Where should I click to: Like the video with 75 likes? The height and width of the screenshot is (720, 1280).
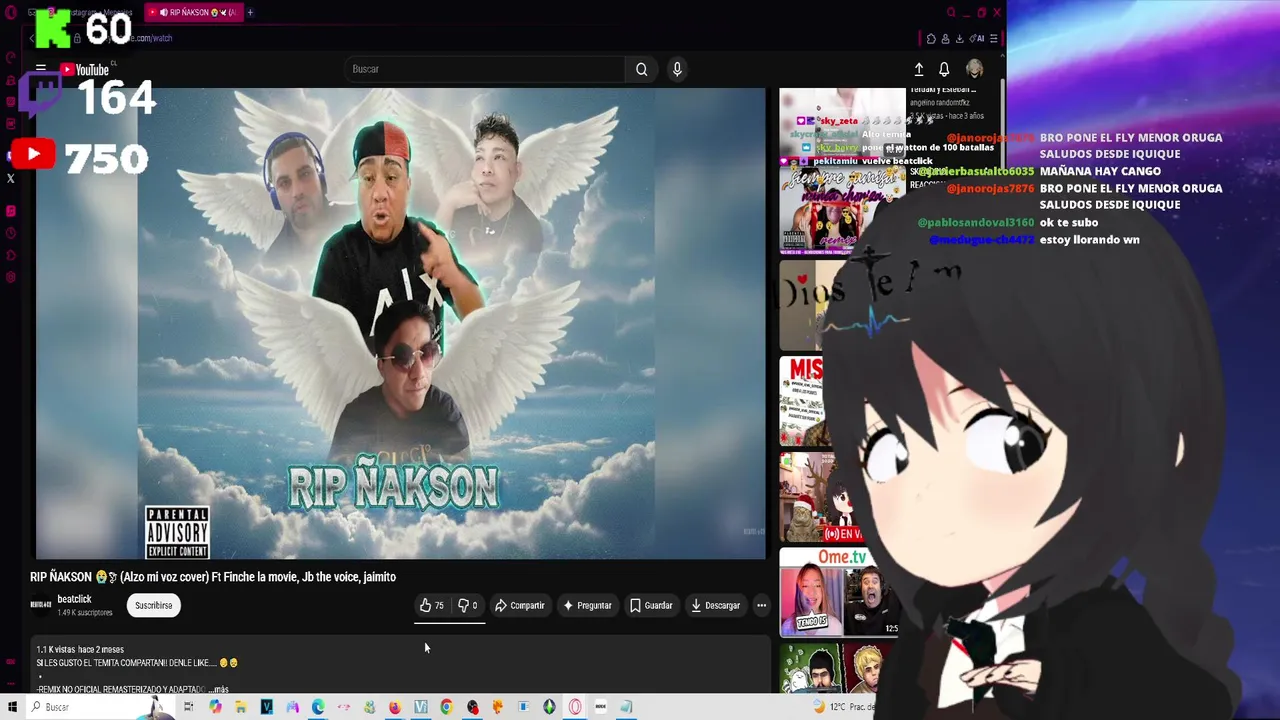(x=432, y=605)
